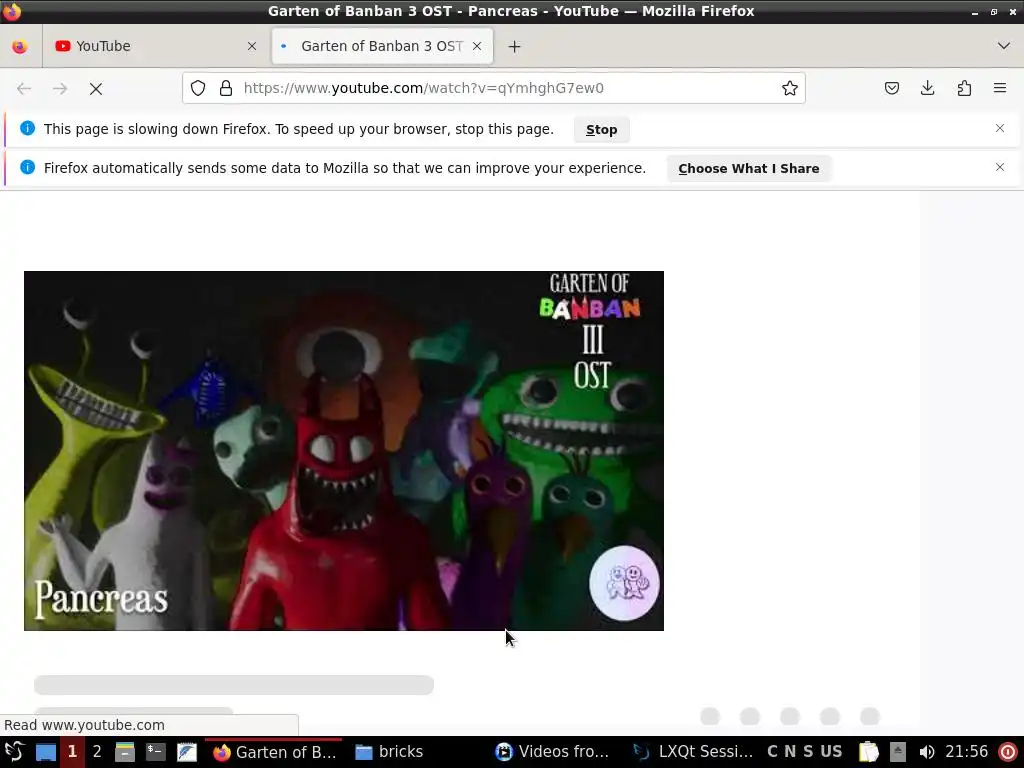Image resolution: width=1024 pixels, height=768 pixels.
Task: Launch text editor feather icon in taskbar
Action: tap(187, 752)
